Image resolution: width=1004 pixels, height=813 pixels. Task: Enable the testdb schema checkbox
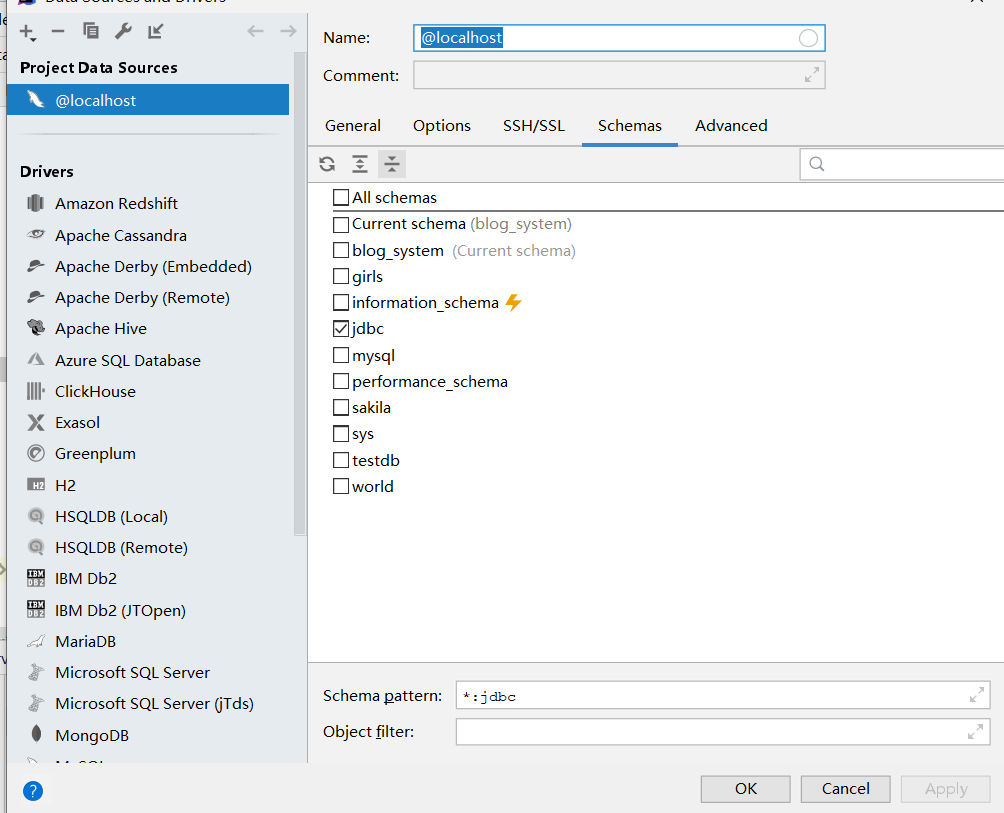[341, 460]
